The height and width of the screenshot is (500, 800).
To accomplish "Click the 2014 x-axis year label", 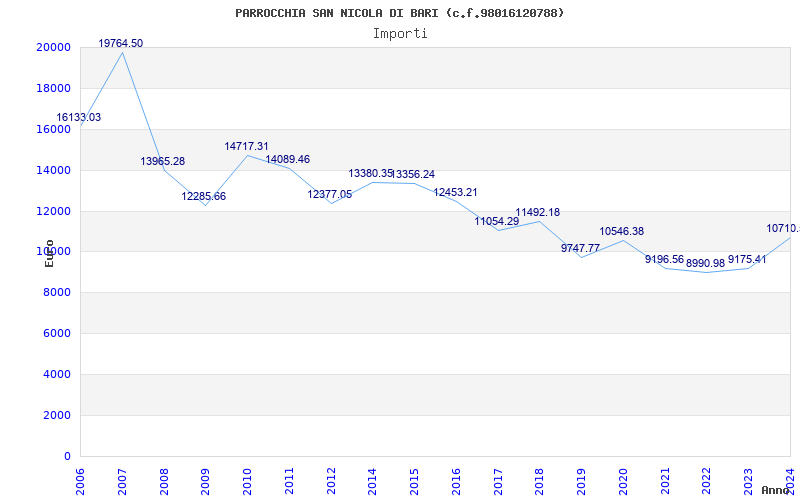I will [x=372, y=481].
